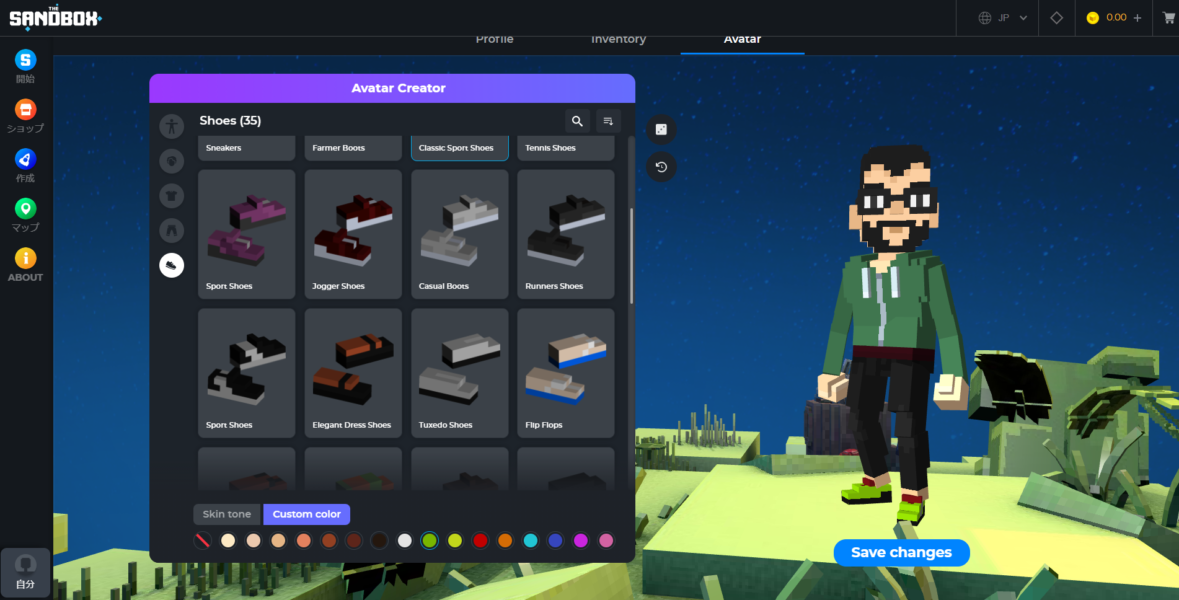Select the body category icon in Avatar Creator
The width and height of the screenshot is (1179, 600).
(171, 126)
